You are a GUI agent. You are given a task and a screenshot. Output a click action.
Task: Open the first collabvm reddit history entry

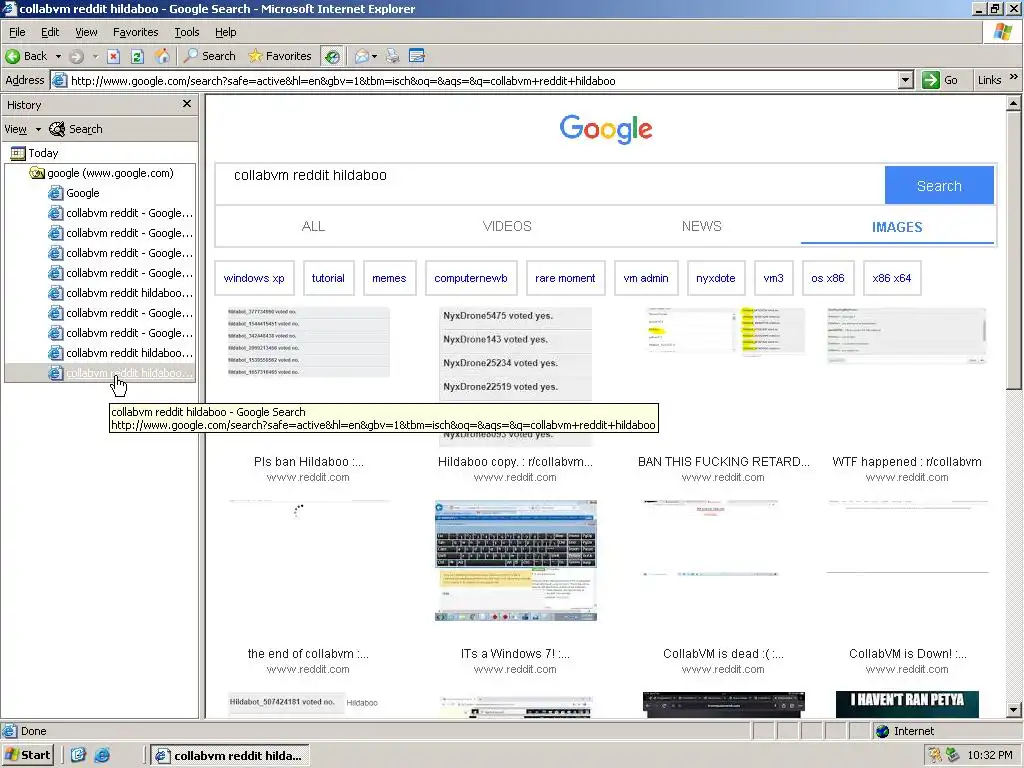[x=121, y=213]
